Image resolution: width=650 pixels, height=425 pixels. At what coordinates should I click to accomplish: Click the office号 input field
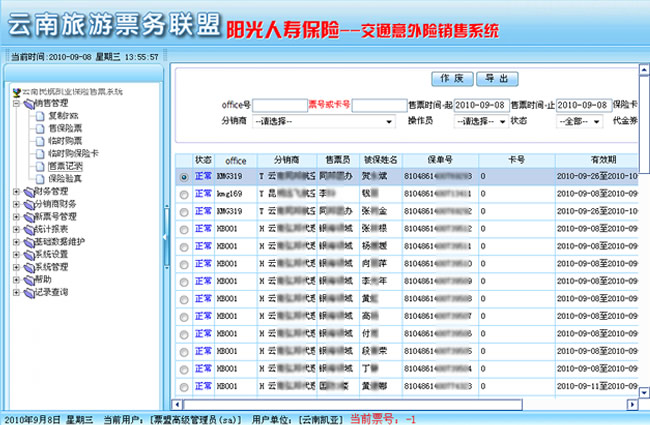coord(280,105)
